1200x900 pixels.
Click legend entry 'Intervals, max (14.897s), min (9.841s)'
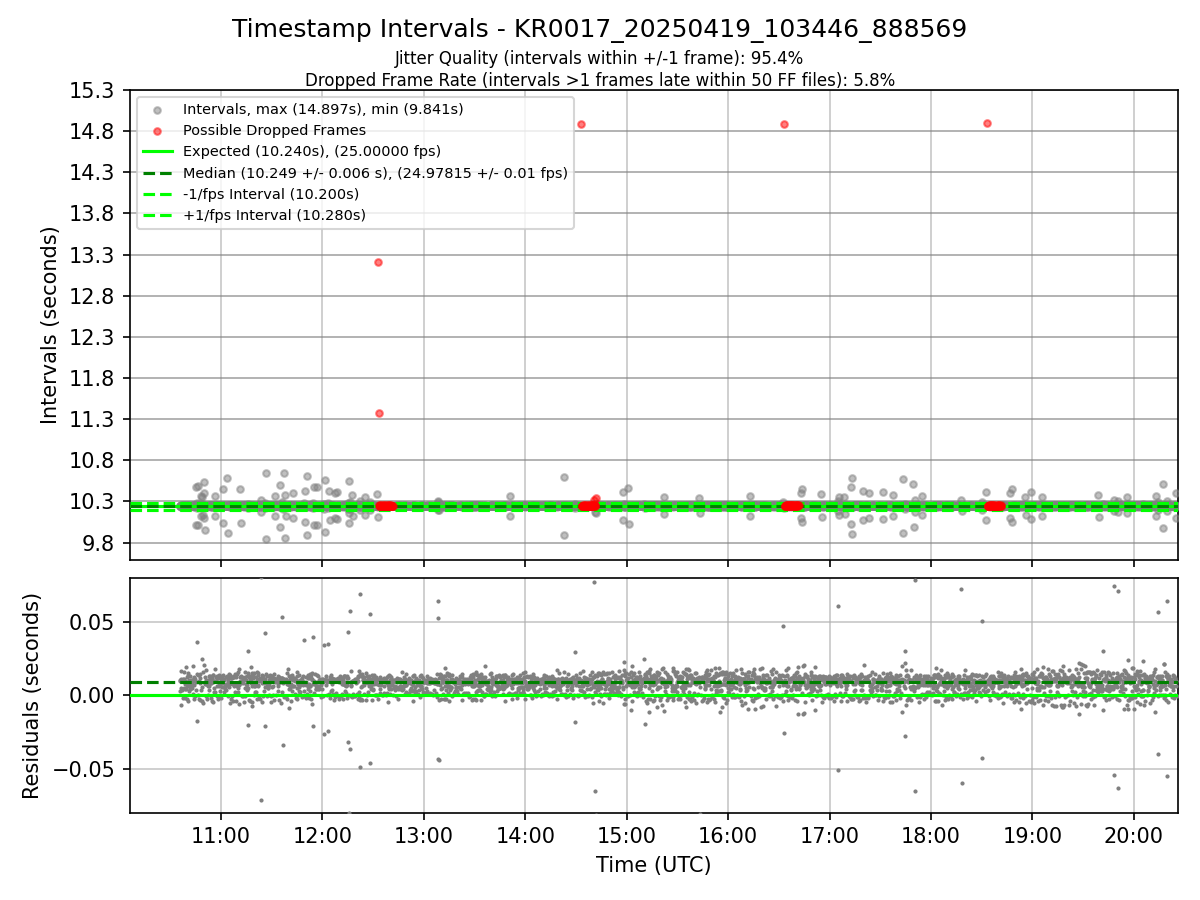323,109
